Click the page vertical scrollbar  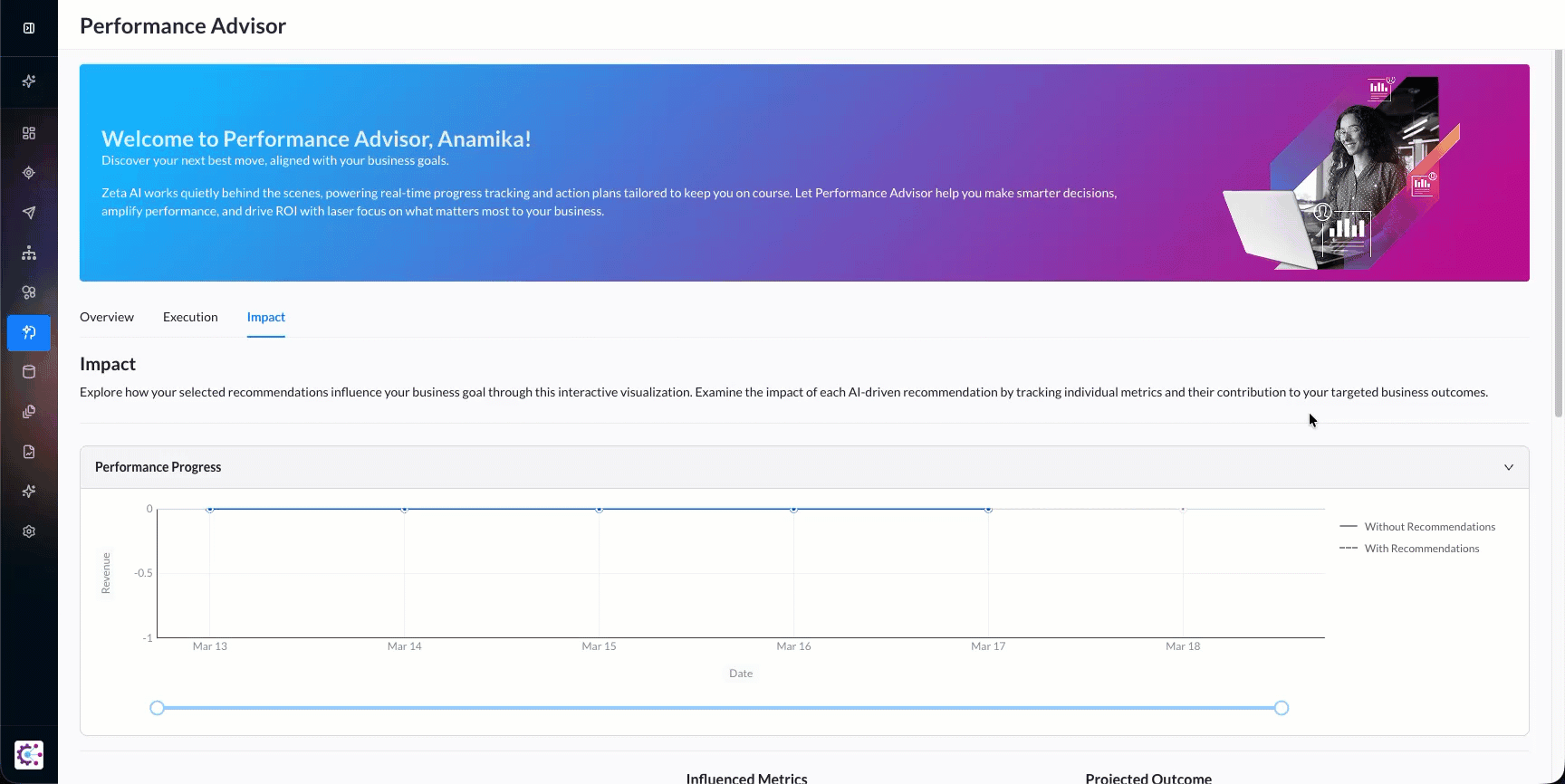[x=1558, y=235]
